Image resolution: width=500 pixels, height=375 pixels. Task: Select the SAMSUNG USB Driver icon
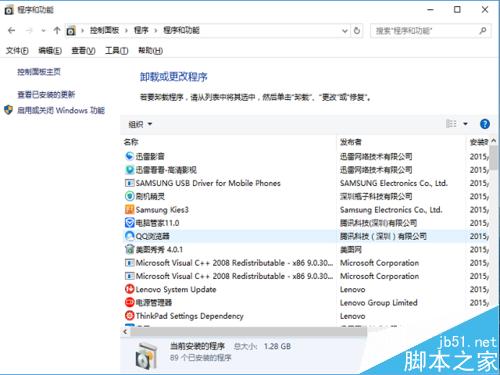tap(129, 183)
